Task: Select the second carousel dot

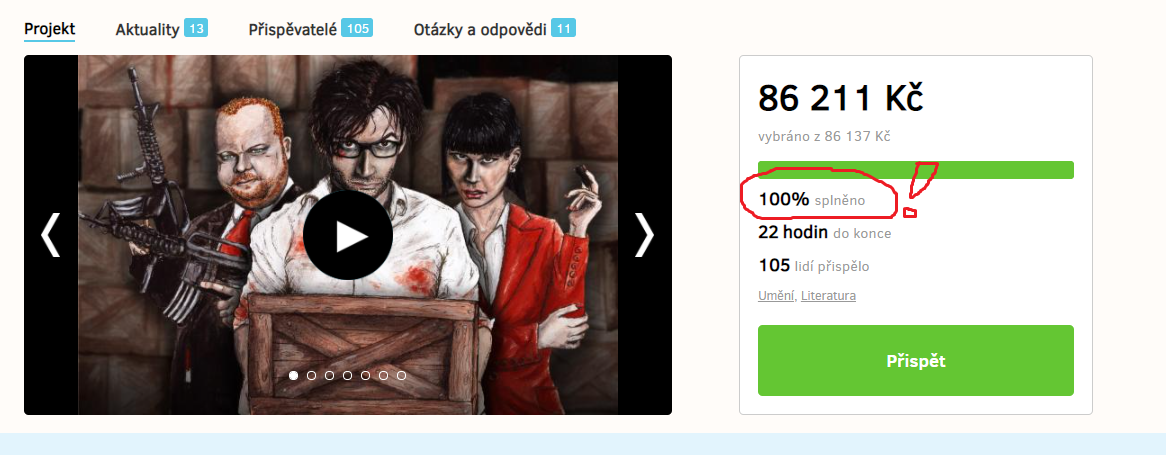Action: pyautogui.click(x=312, y=375)
